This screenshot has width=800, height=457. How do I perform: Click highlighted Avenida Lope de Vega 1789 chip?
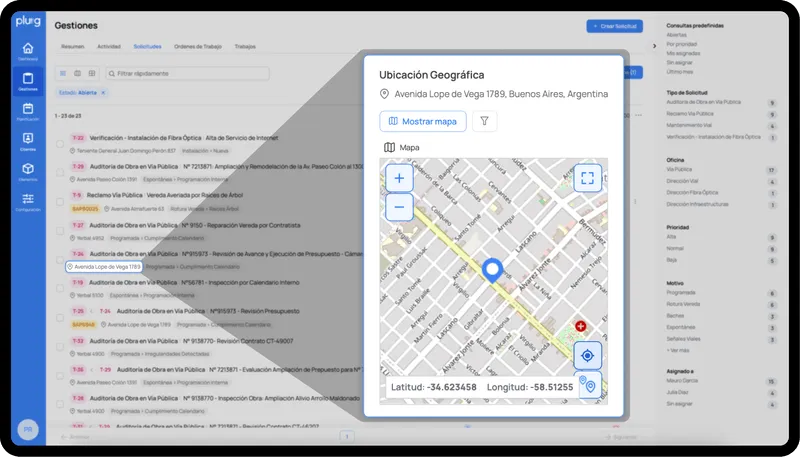pos(104,267)
